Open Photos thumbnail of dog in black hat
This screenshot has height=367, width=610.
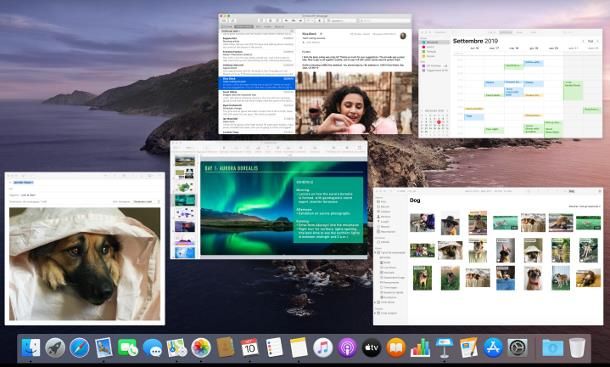[x=450, y=223]
